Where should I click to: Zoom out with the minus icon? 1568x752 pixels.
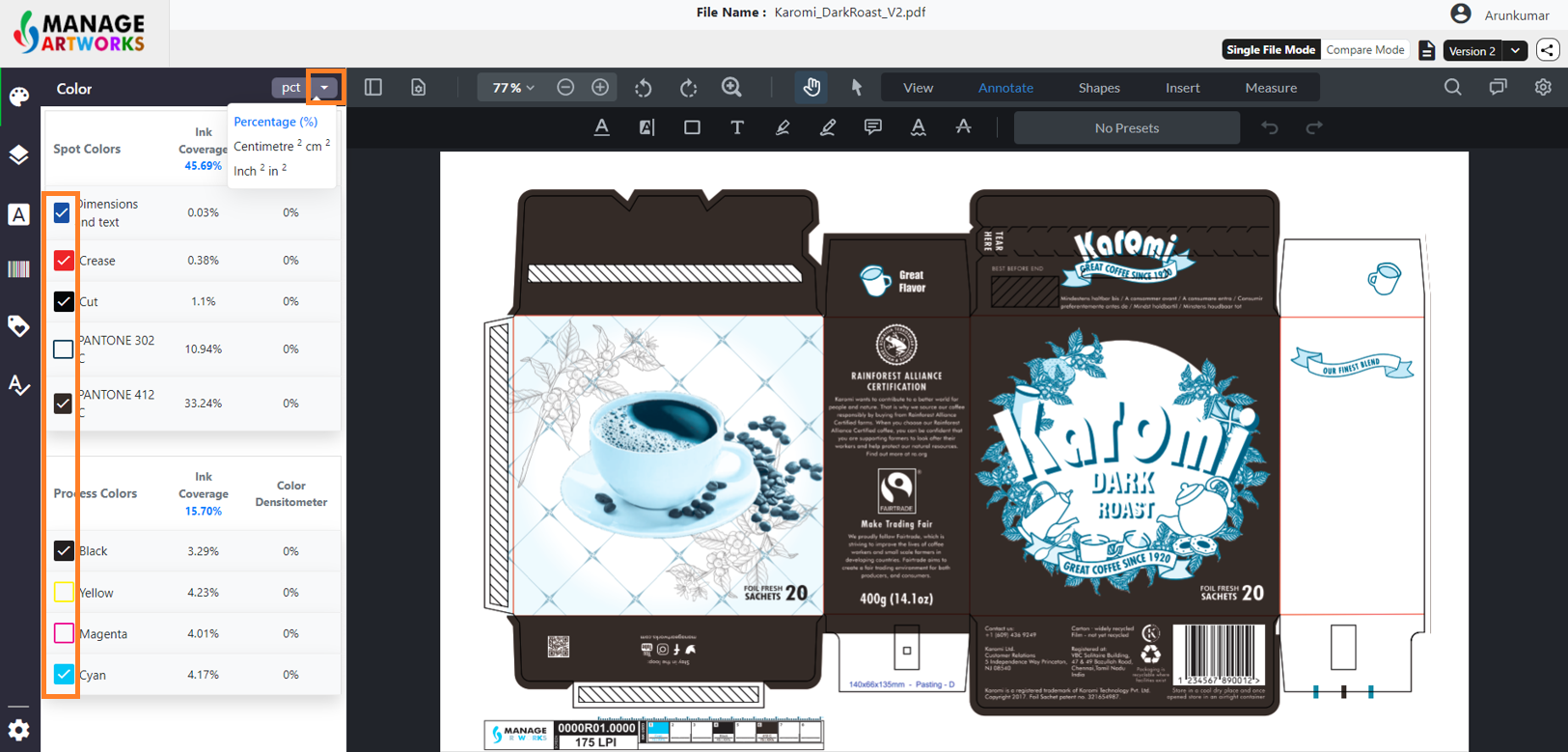coord(565,88)
